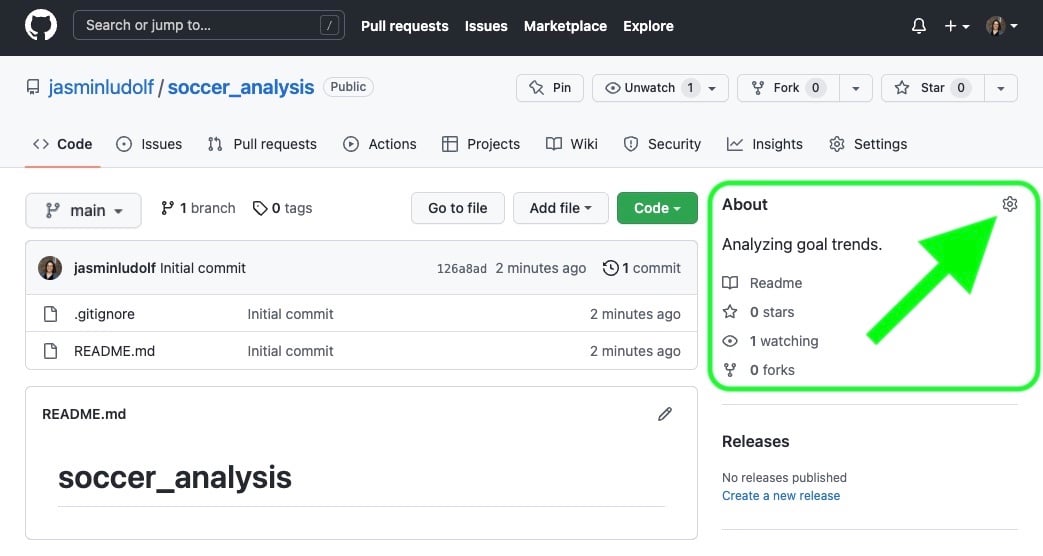Open Pull requests in top navigation
Image resolution: width=1043 pixels, height=556 pixels.
click(x=404, y=26)
